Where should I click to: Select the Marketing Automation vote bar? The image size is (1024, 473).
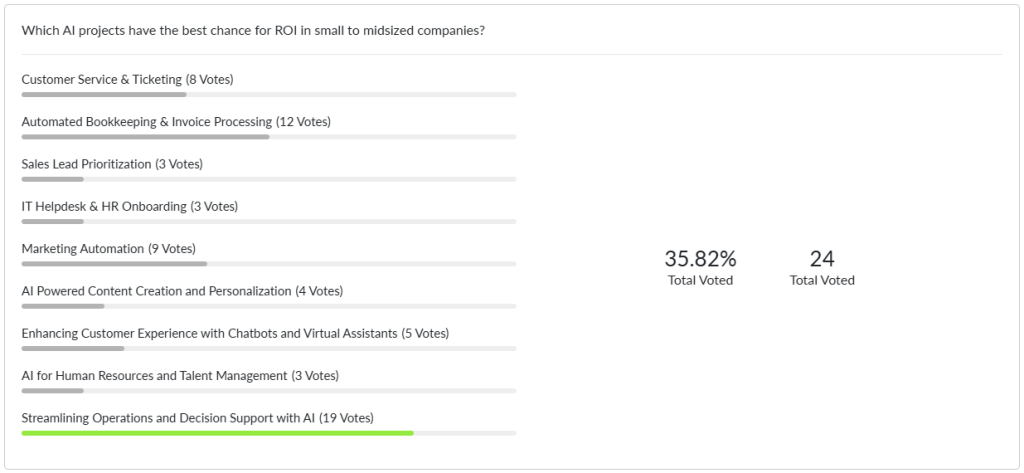[269, 264]
